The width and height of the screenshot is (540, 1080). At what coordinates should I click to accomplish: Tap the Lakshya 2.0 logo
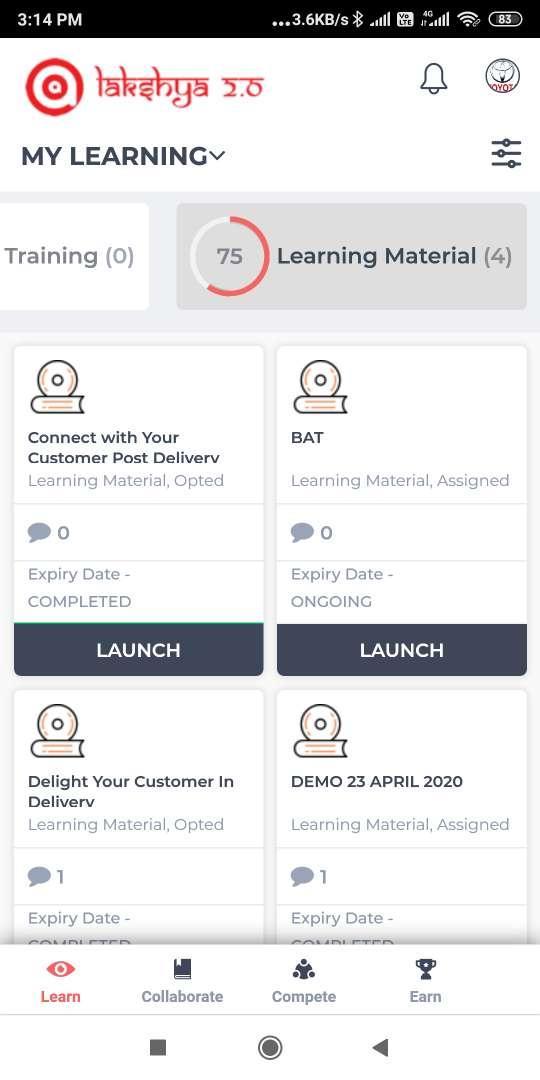pyautogui.click(x=145, y=86)
